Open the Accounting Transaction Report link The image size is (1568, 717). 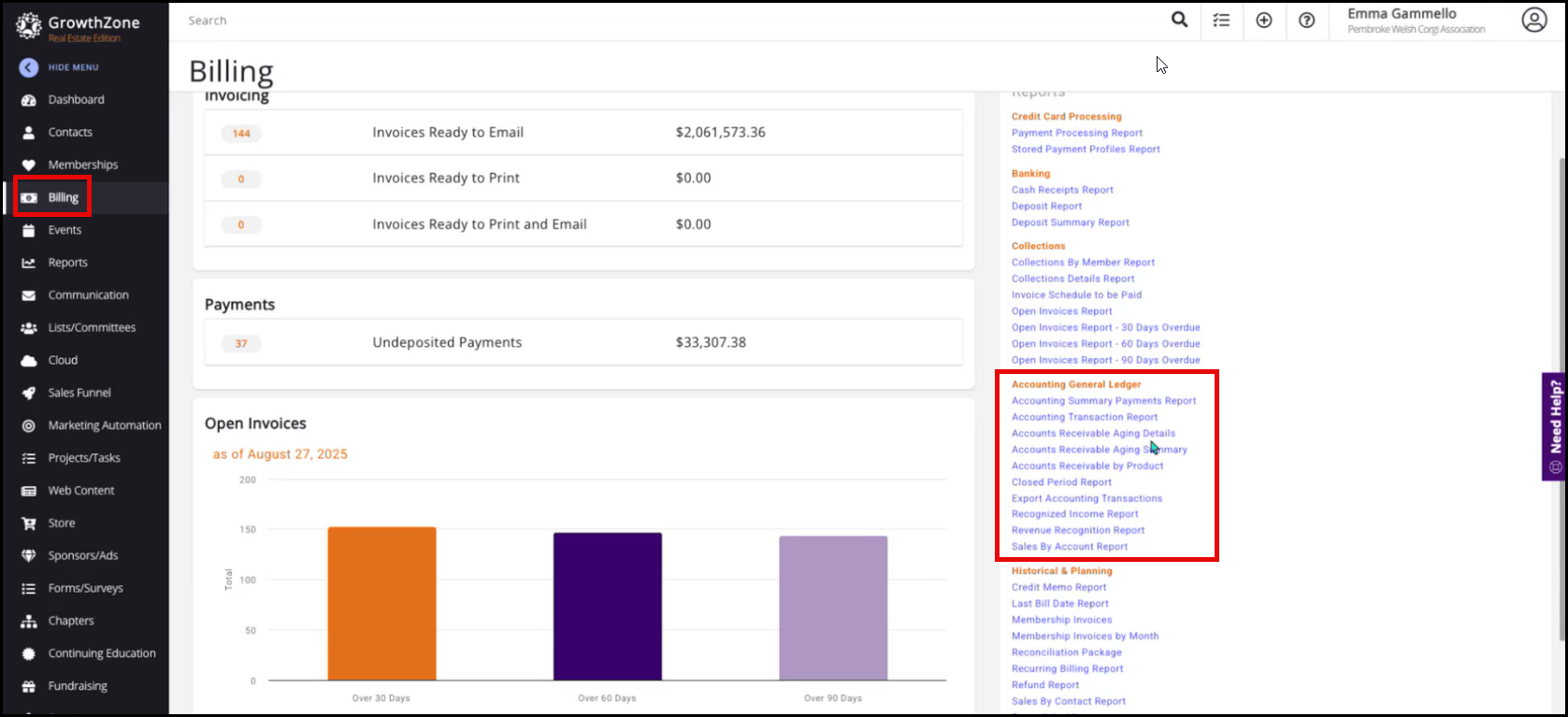coord(1084,417)
